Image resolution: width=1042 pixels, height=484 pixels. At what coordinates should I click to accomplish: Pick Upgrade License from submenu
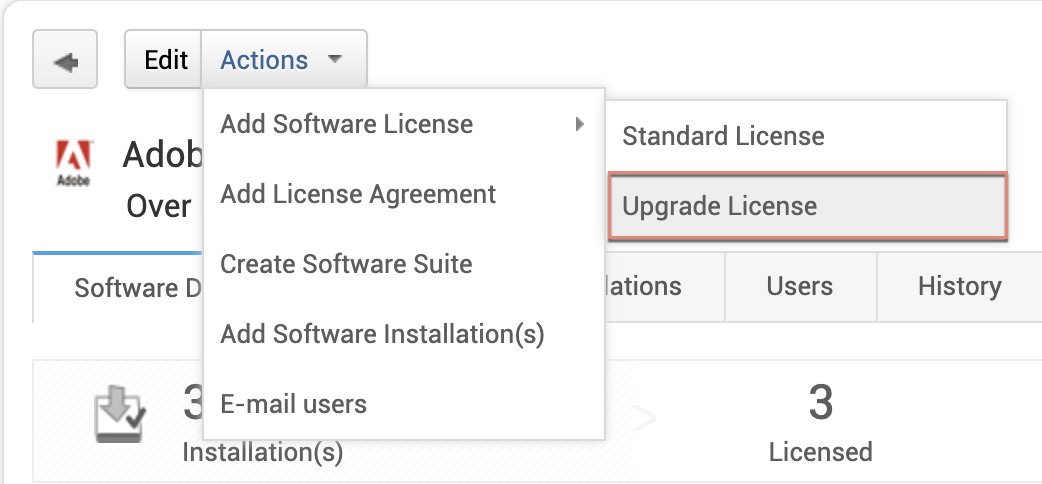720,206
